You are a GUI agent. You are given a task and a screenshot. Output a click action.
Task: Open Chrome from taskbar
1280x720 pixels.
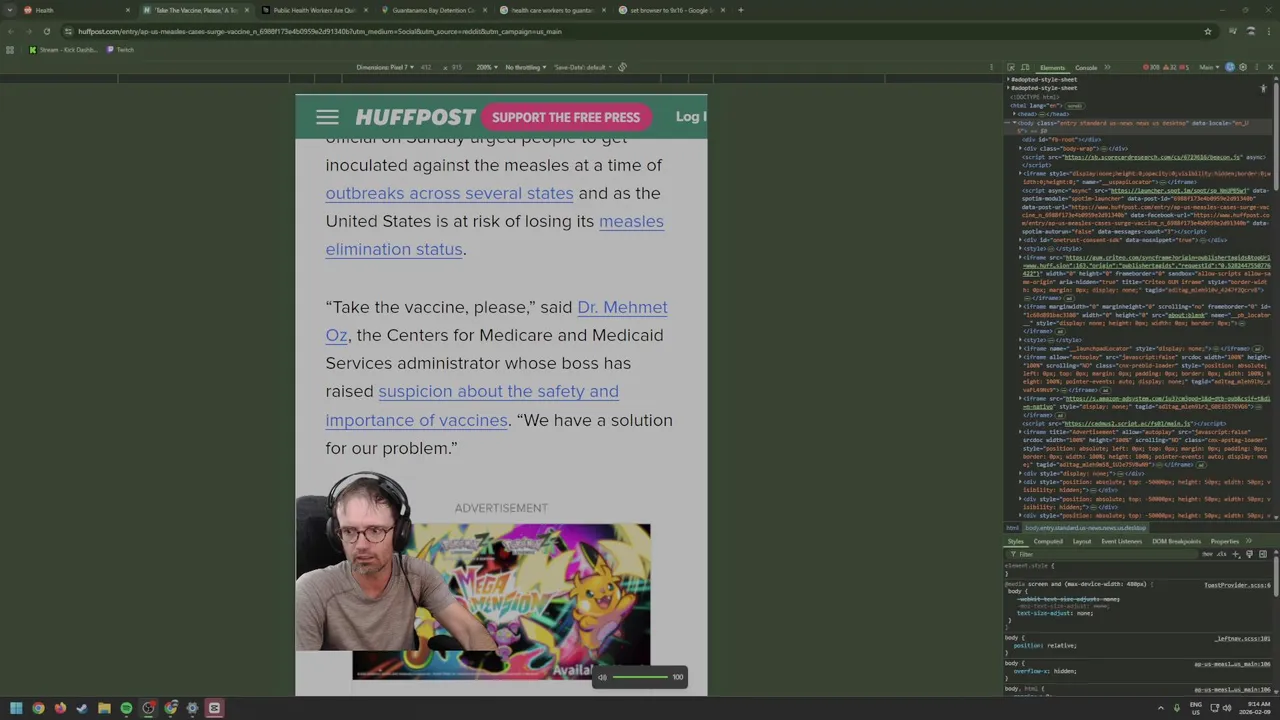click(38, 708)
